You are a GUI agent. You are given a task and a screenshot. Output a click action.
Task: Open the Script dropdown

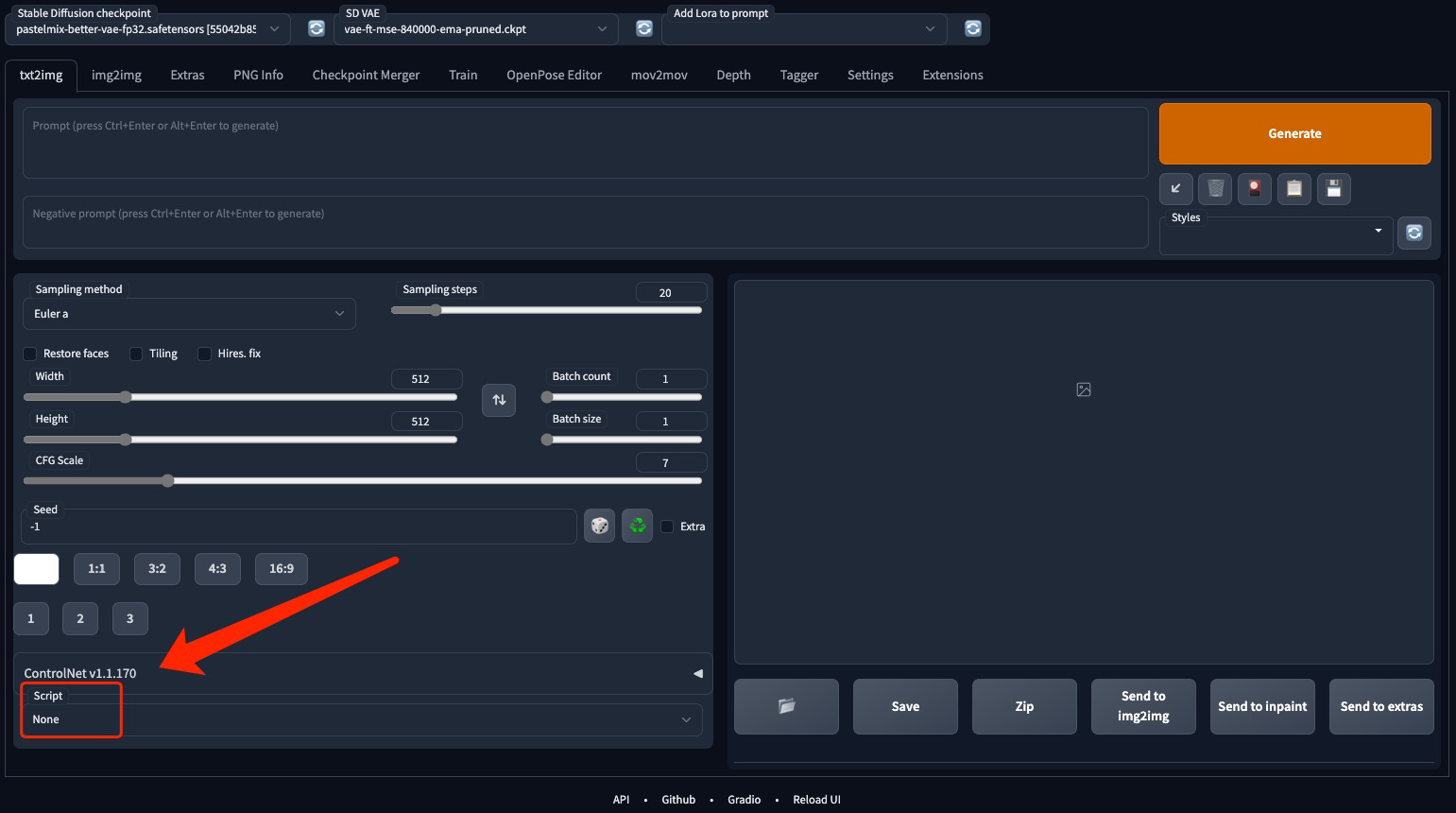(362, 719)
